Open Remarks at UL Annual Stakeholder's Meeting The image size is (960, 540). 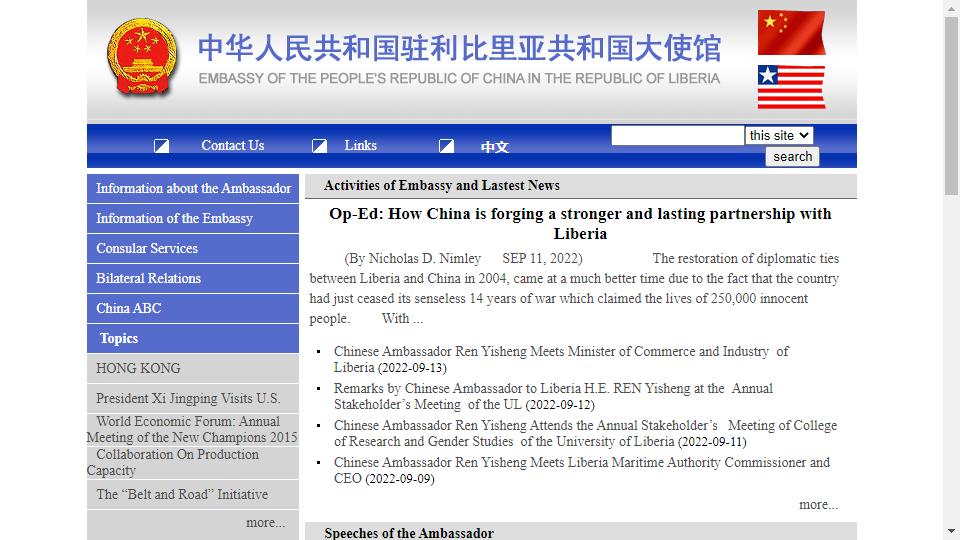click(553, 396)
